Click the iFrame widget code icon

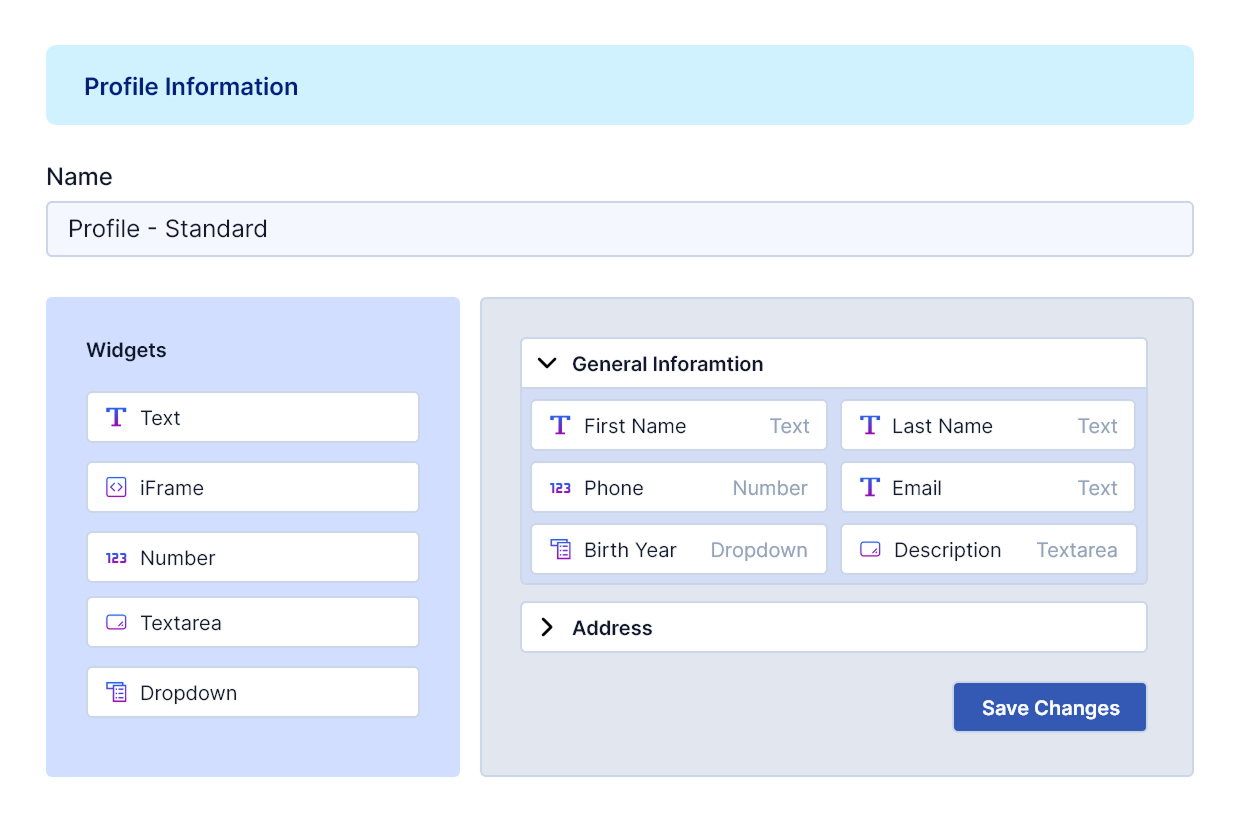[116, 488]
